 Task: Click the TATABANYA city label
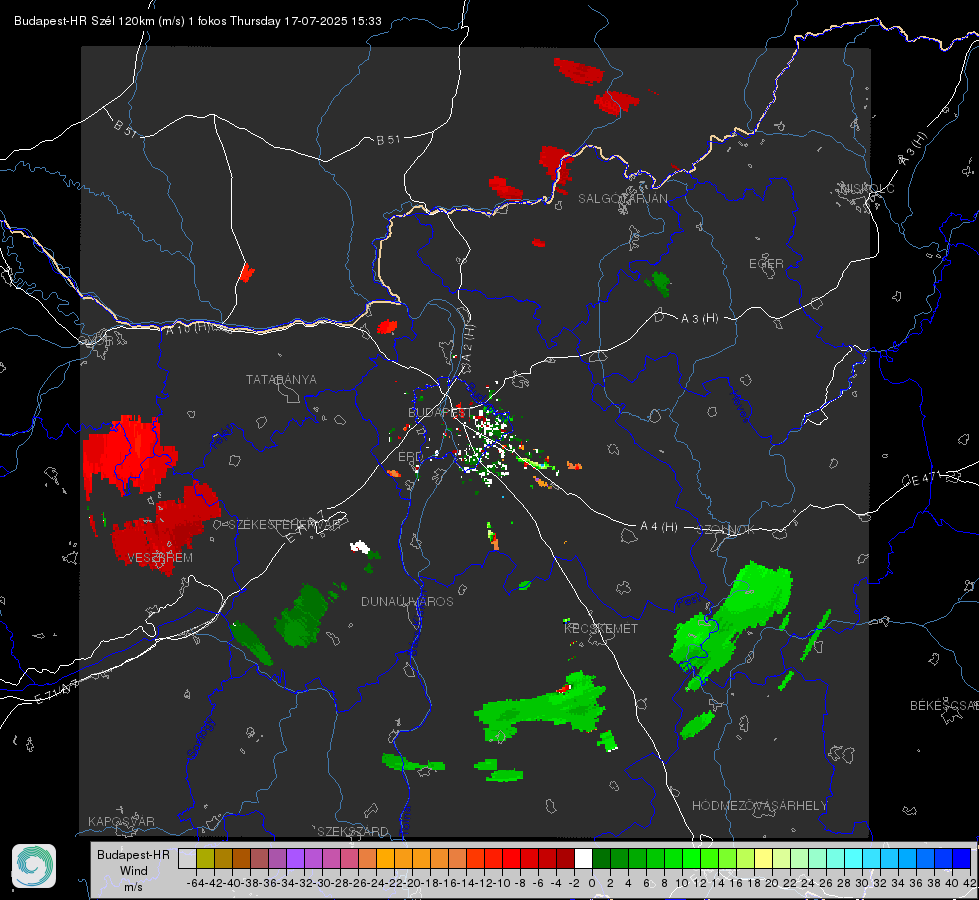click(281, 379)
